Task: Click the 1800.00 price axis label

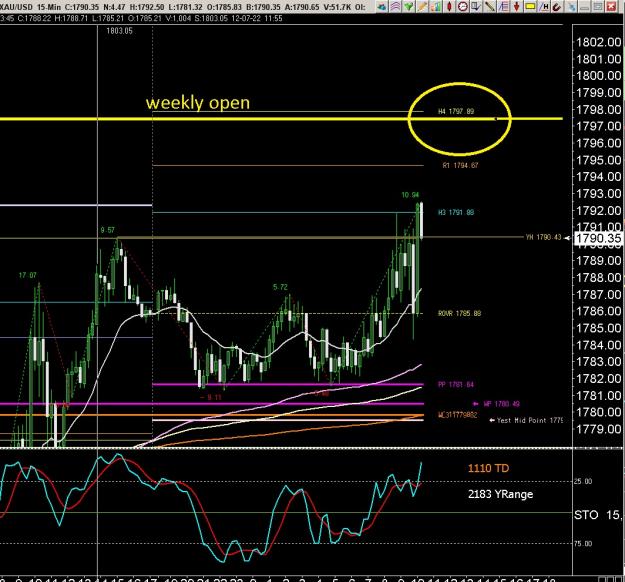Action: 599,75
